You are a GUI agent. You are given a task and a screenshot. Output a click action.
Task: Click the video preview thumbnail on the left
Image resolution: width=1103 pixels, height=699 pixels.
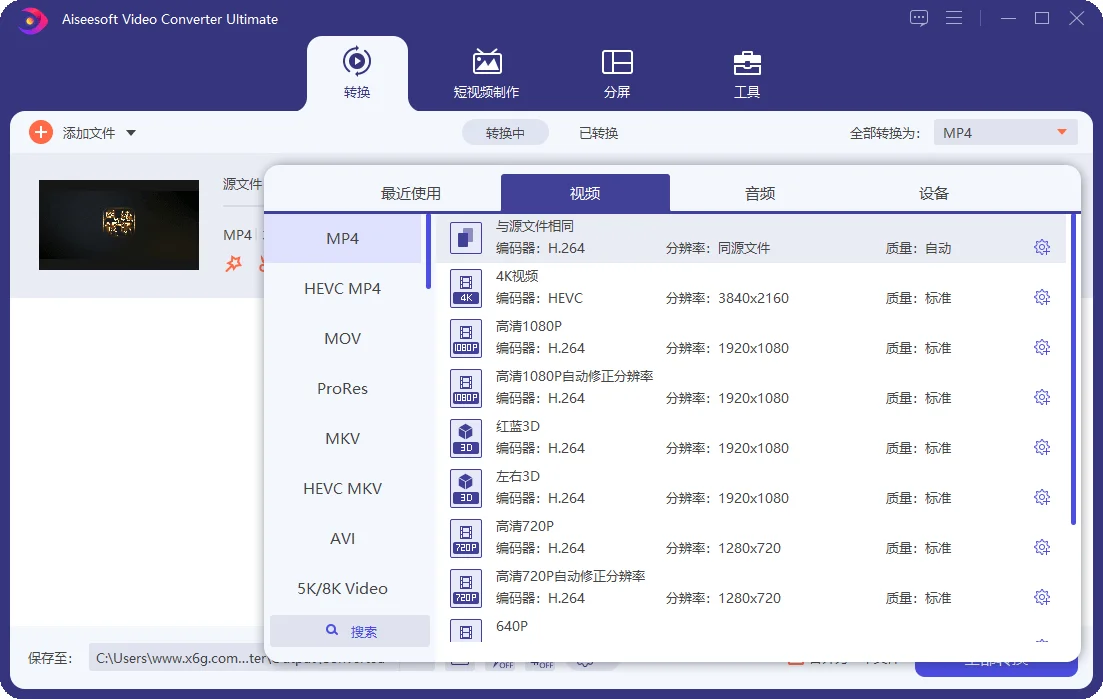click(118, 224)
